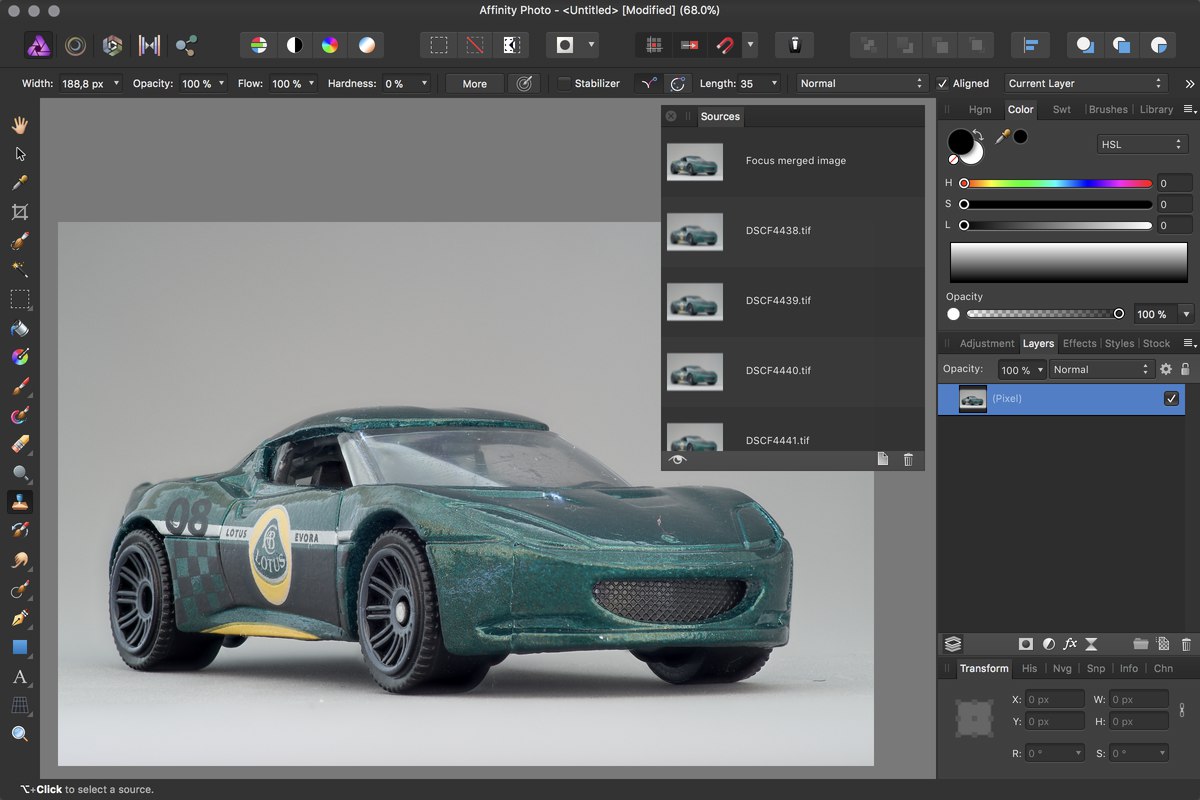Screen dimensions: 1200x800
Task: Open the Hgm histogram tab
Action: pyautogui.click(x=980, y=110)
